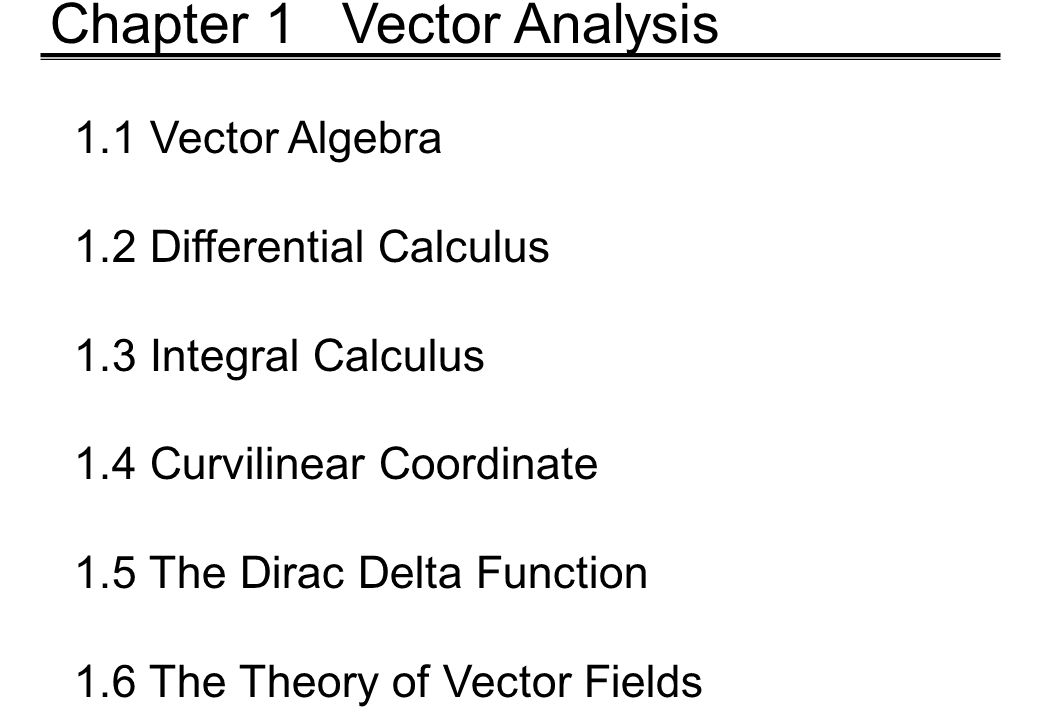Click the word 'Dirac' in item 1.5
The image size is (1040, 720).
292,573
